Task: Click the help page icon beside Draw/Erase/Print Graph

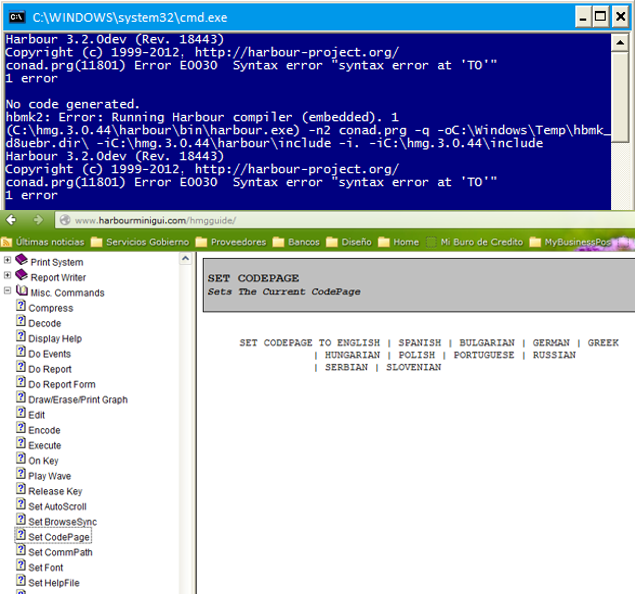Action: [x=21, y=397]
